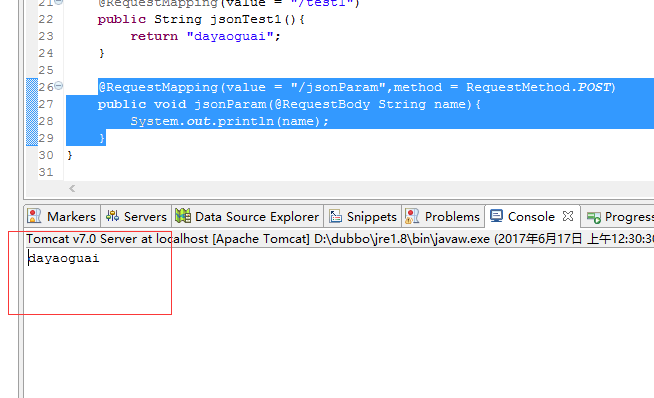Click the Snippets tab icon
Viewport: 654px width, 398px height.
(x=335, y=216)
